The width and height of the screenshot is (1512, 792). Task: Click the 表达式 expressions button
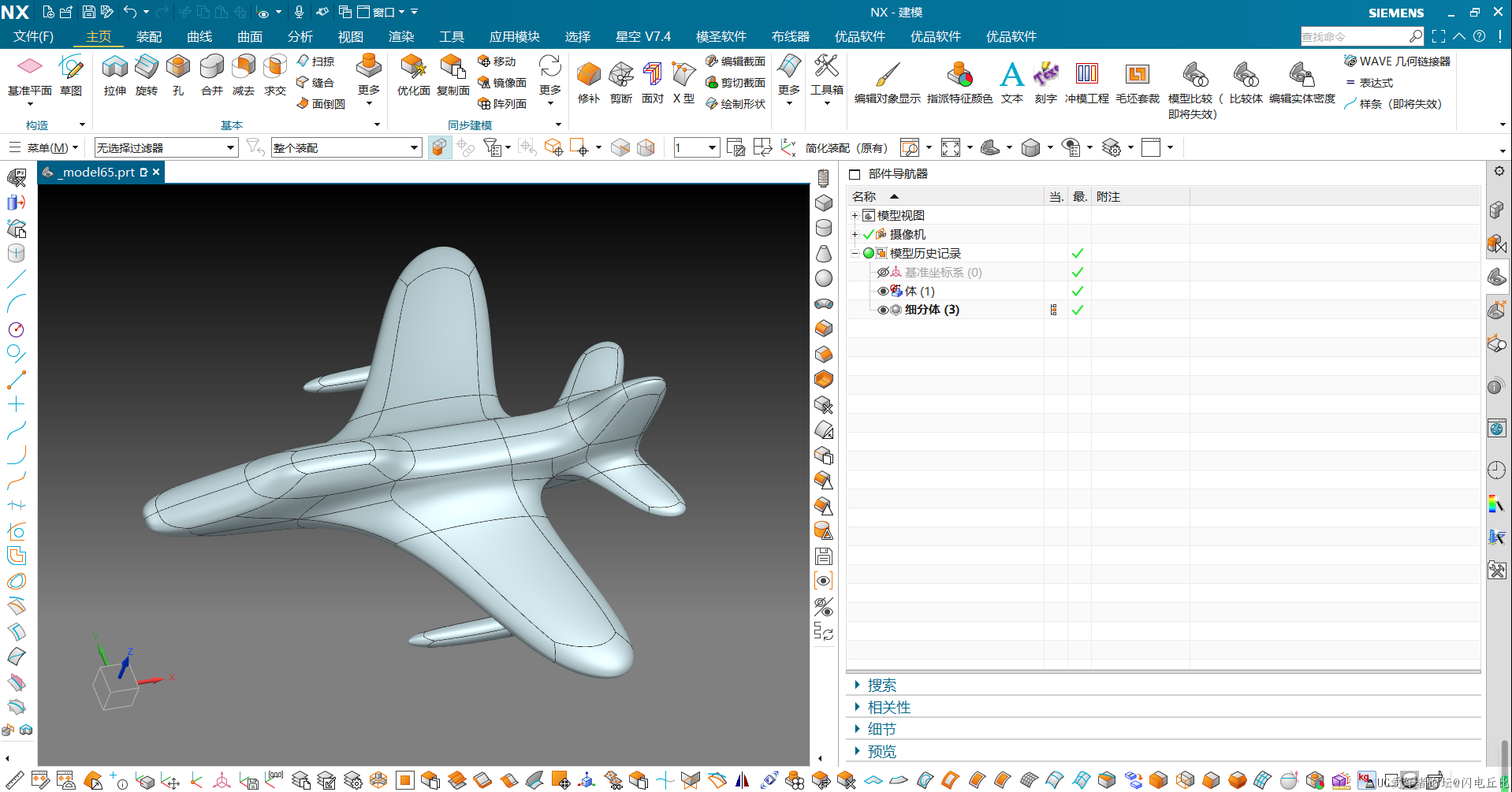pos(1369,83)
